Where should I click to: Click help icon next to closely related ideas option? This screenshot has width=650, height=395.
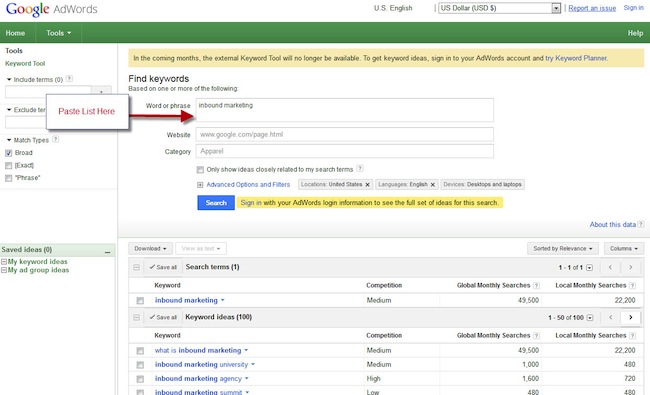[x=360, y=168]
